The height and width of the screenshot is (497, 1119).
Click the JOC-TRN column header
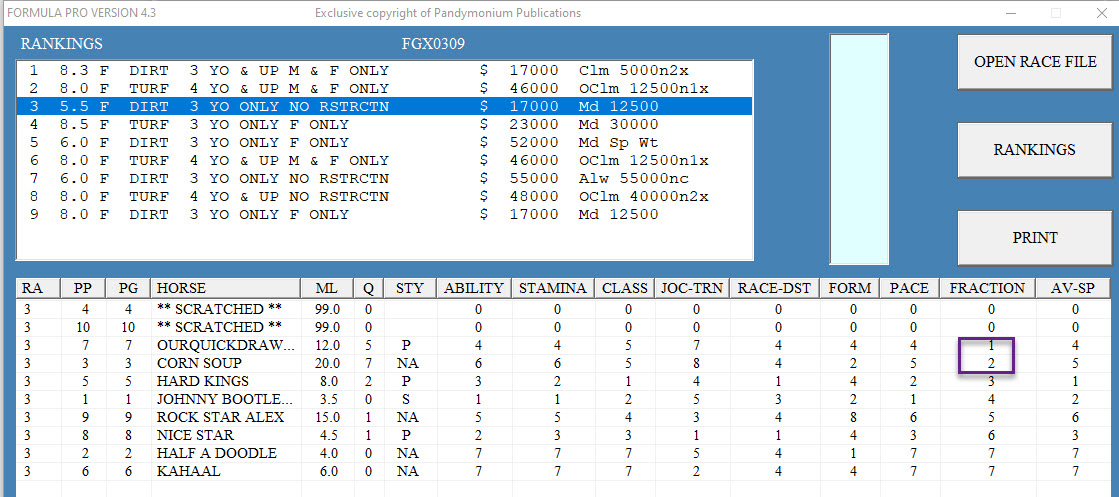[x=692, y=288]
